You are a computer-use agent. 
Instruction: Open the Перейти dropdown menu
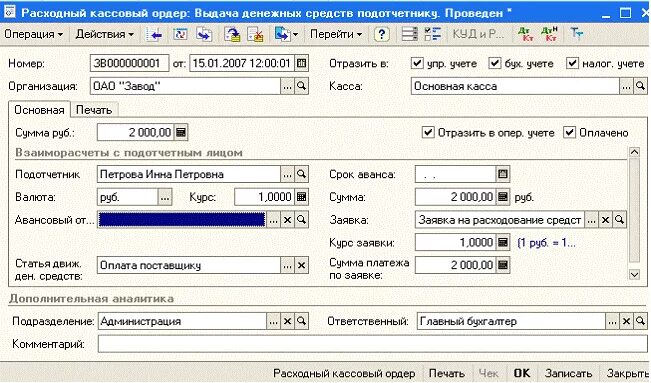coord(336,34)
